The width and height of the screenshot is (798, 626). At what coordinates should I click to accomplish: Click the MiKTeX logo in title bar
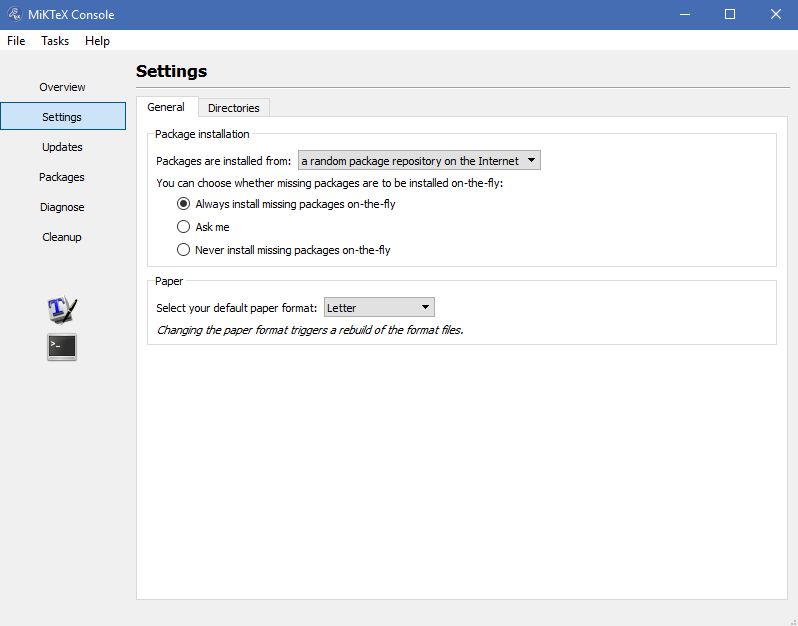click(x=15, y=14)
